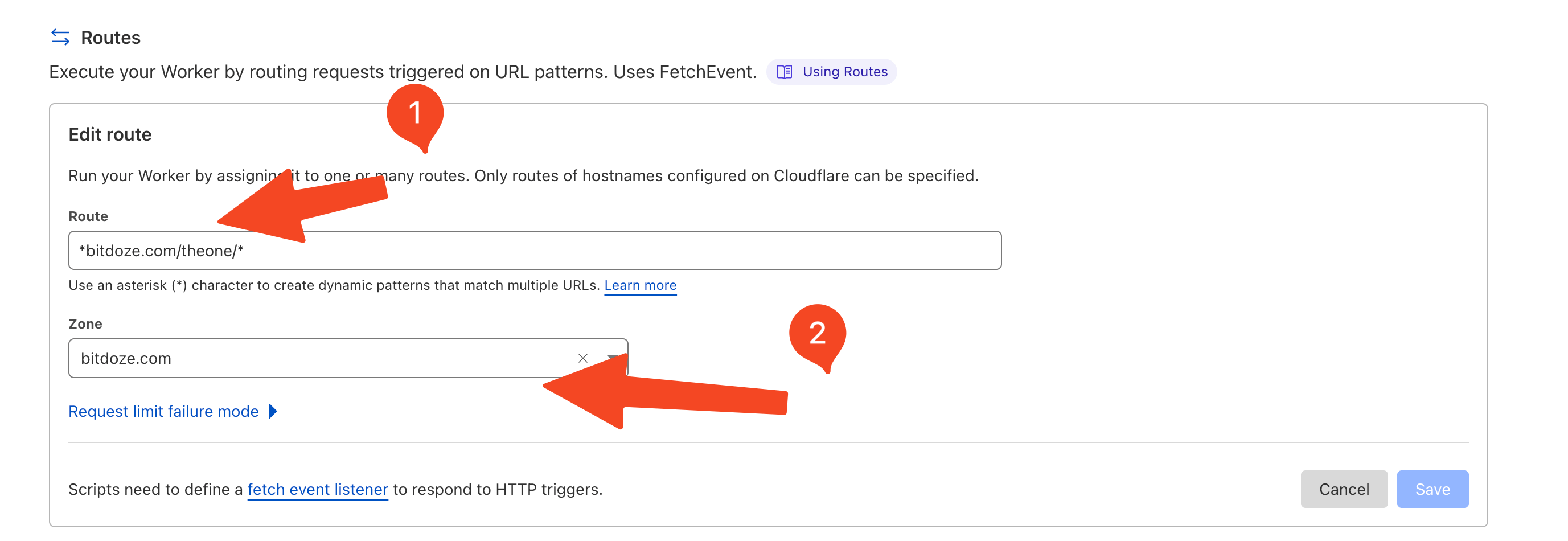1568x541 pixels.
Task: Click the Routes swap-arrows icon
Action: pos(60,36)
